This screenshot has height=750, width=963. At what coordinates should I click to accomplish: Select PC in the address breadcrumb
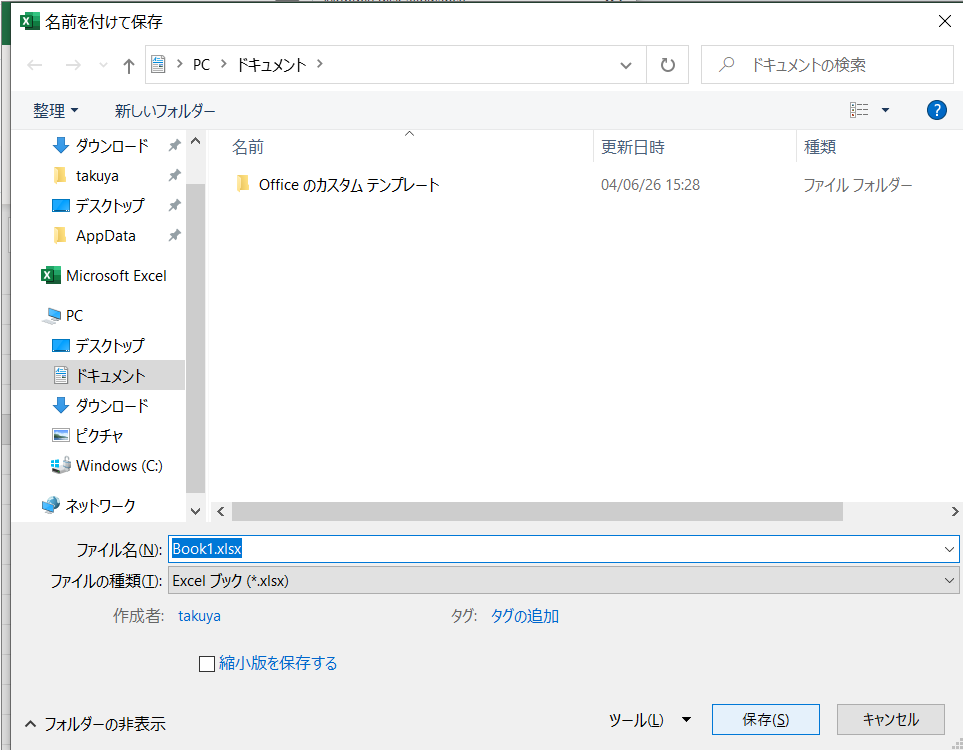[201, 64]
